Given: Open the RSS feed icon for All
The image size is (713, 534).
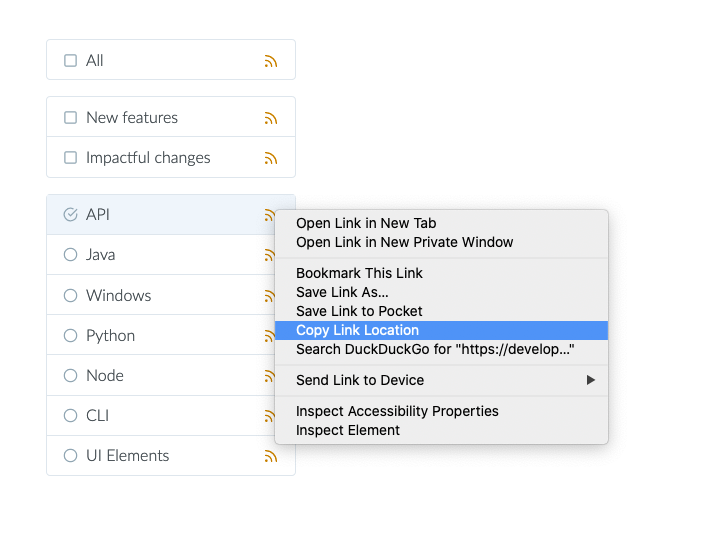Looking at the screenshot, I should [271, 61].
